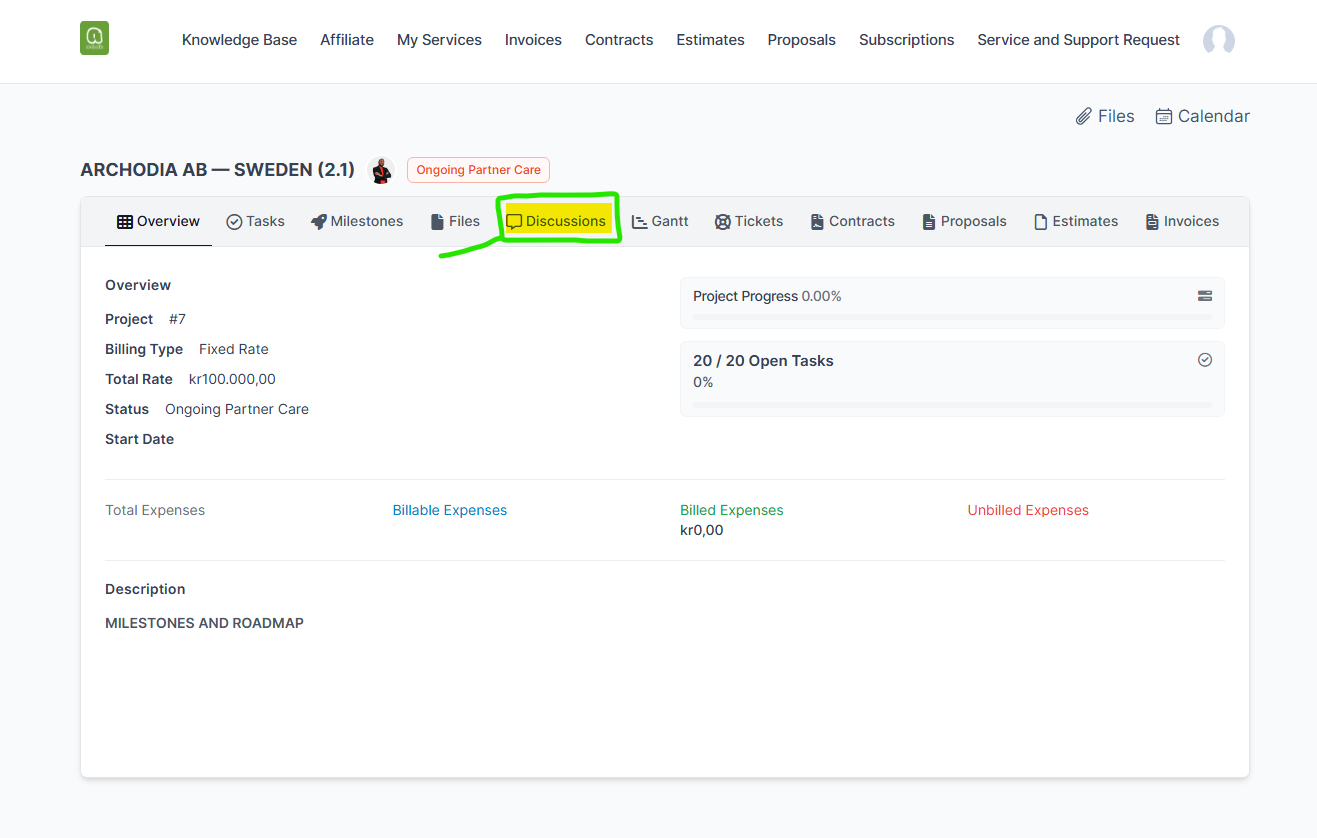Open the Discussions tab
Image resolution: width=1317 pixels, height=838 pixels.
click(x=556, y=221)
